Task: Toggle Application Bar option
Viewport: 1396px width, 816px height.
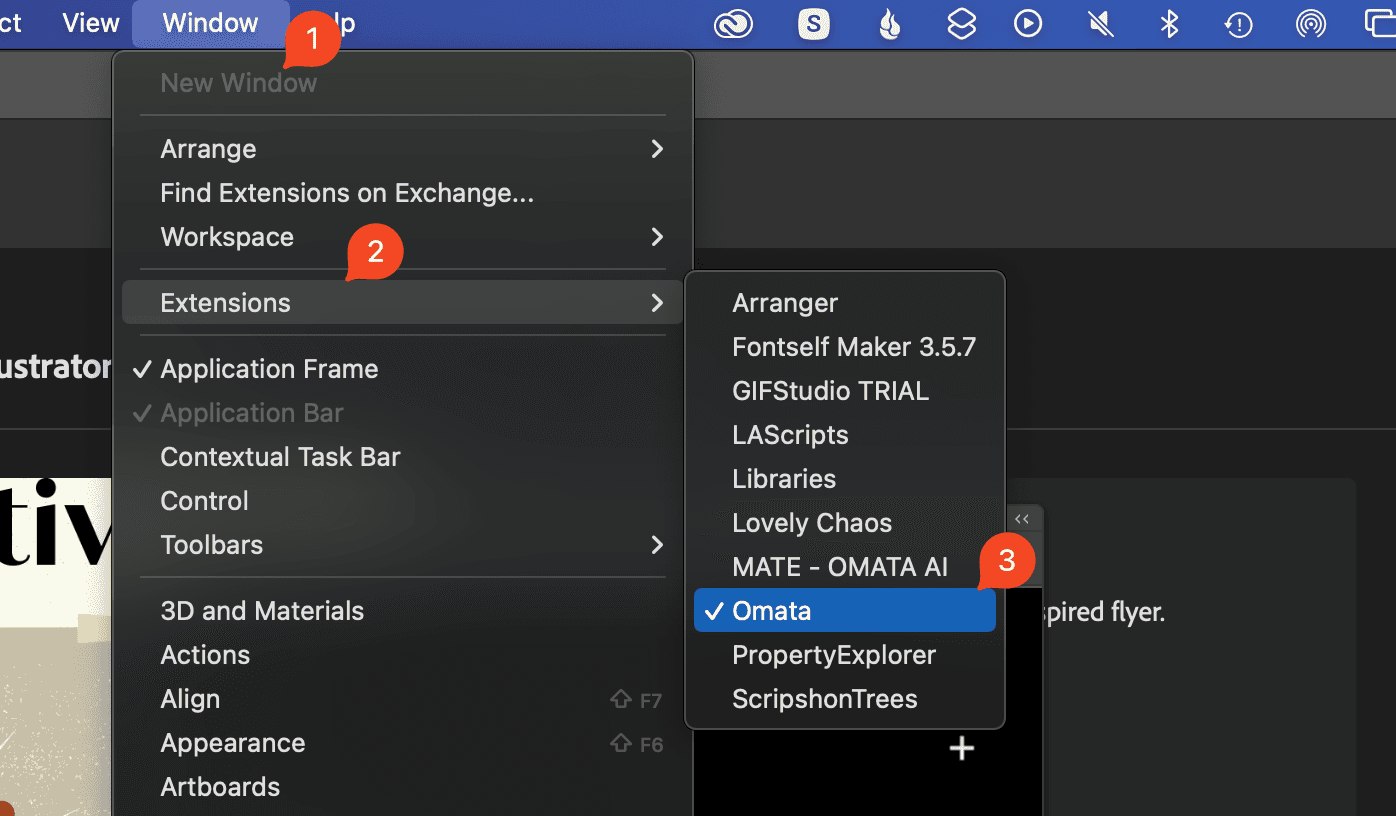Action: tap(403, 413)
